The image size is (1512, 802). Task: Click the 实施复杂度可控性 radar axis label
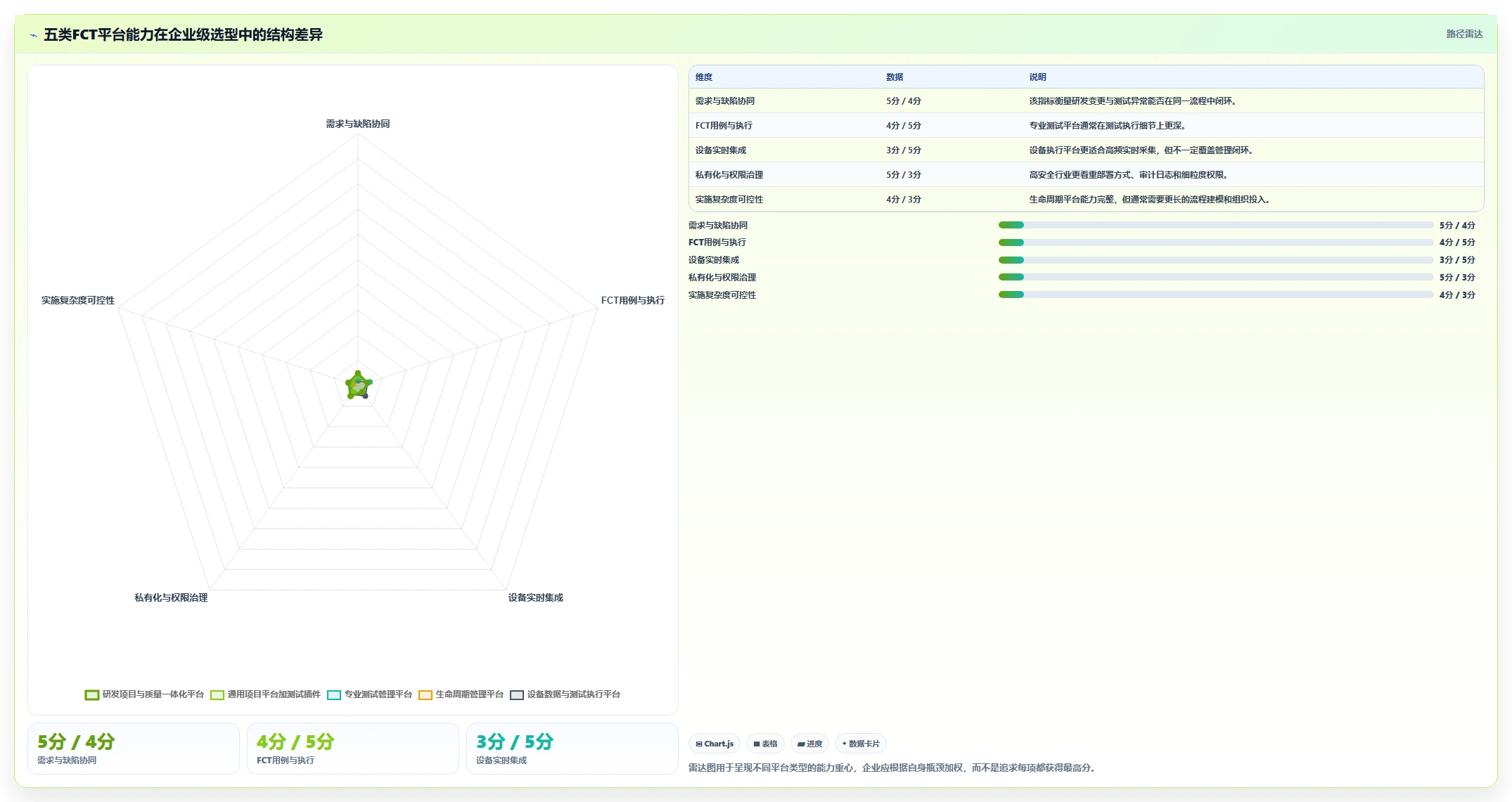(78, 300)
